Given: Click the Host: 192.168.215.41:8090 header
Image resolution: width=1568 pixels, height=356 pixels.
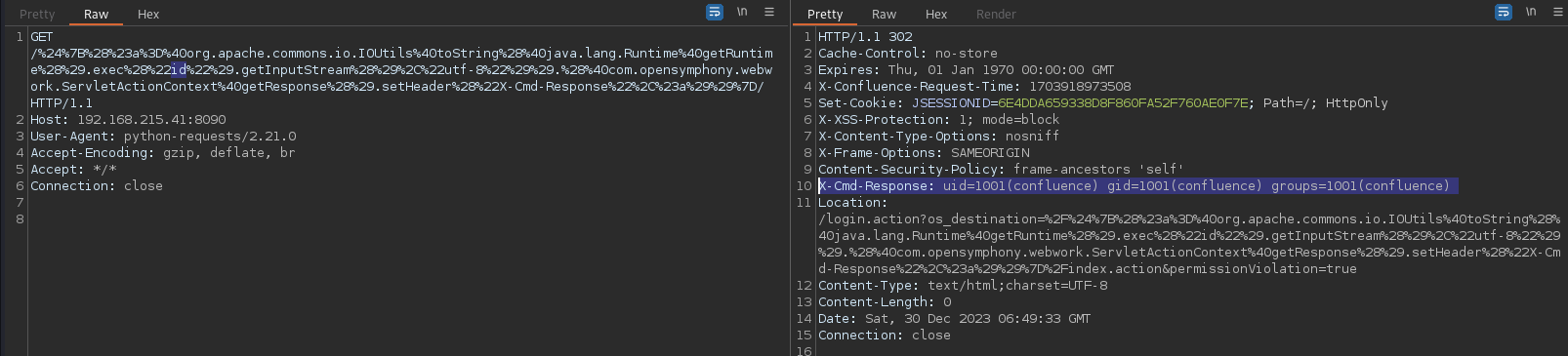Looking at the screenshot, I should pos(128,120).
